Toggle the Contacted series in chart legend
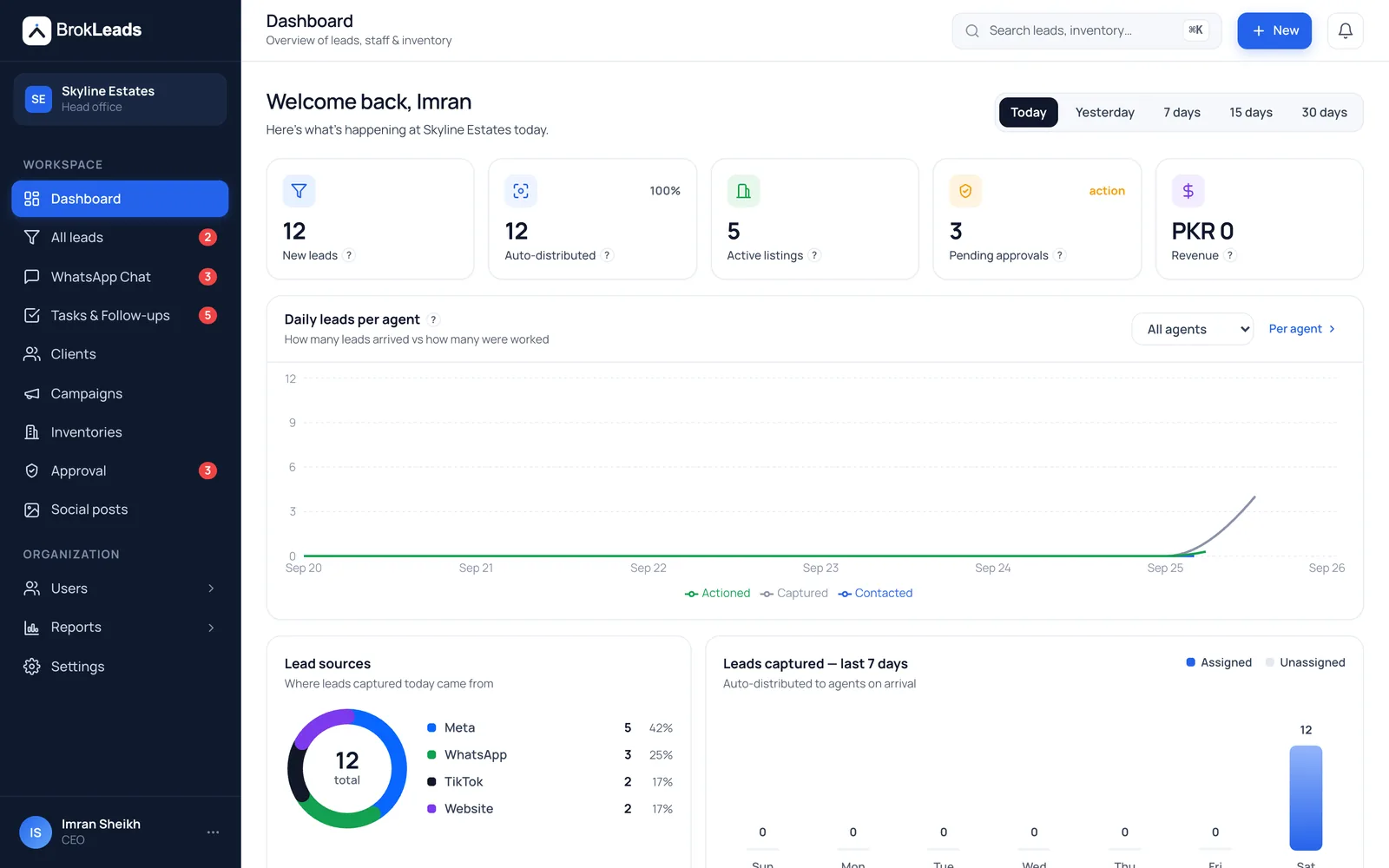The height and width of the screenshot is (868, 1389). [x=875, y=593]
